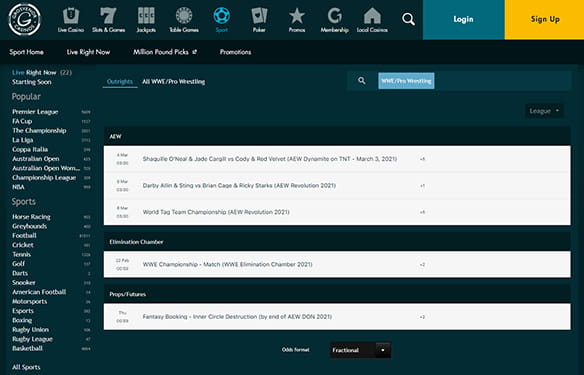Expand markets for Shaquille O'Neal match

click(422, 159)
